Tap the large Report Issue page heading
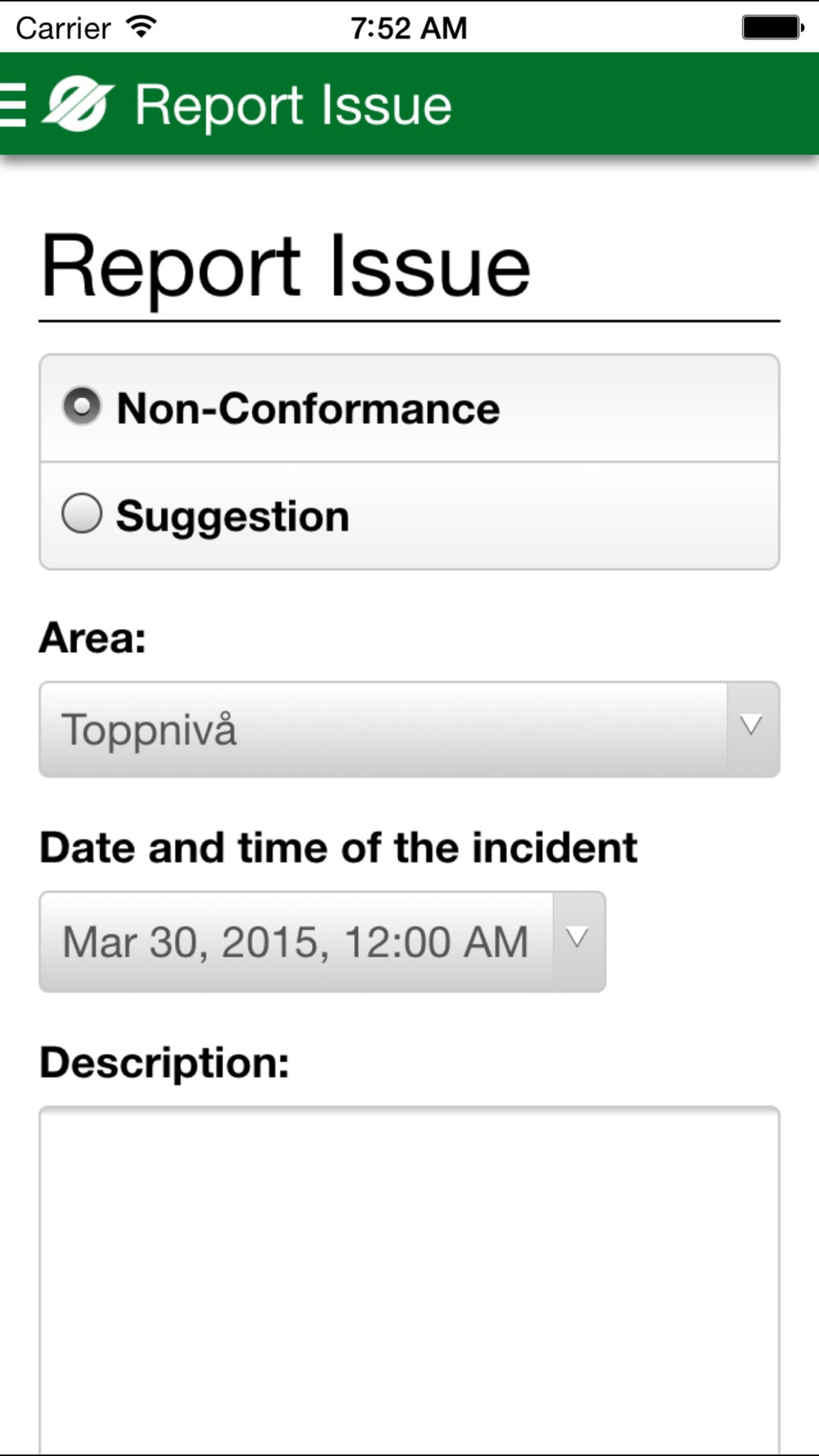819x1456 pixels. [x=286, y=267]
